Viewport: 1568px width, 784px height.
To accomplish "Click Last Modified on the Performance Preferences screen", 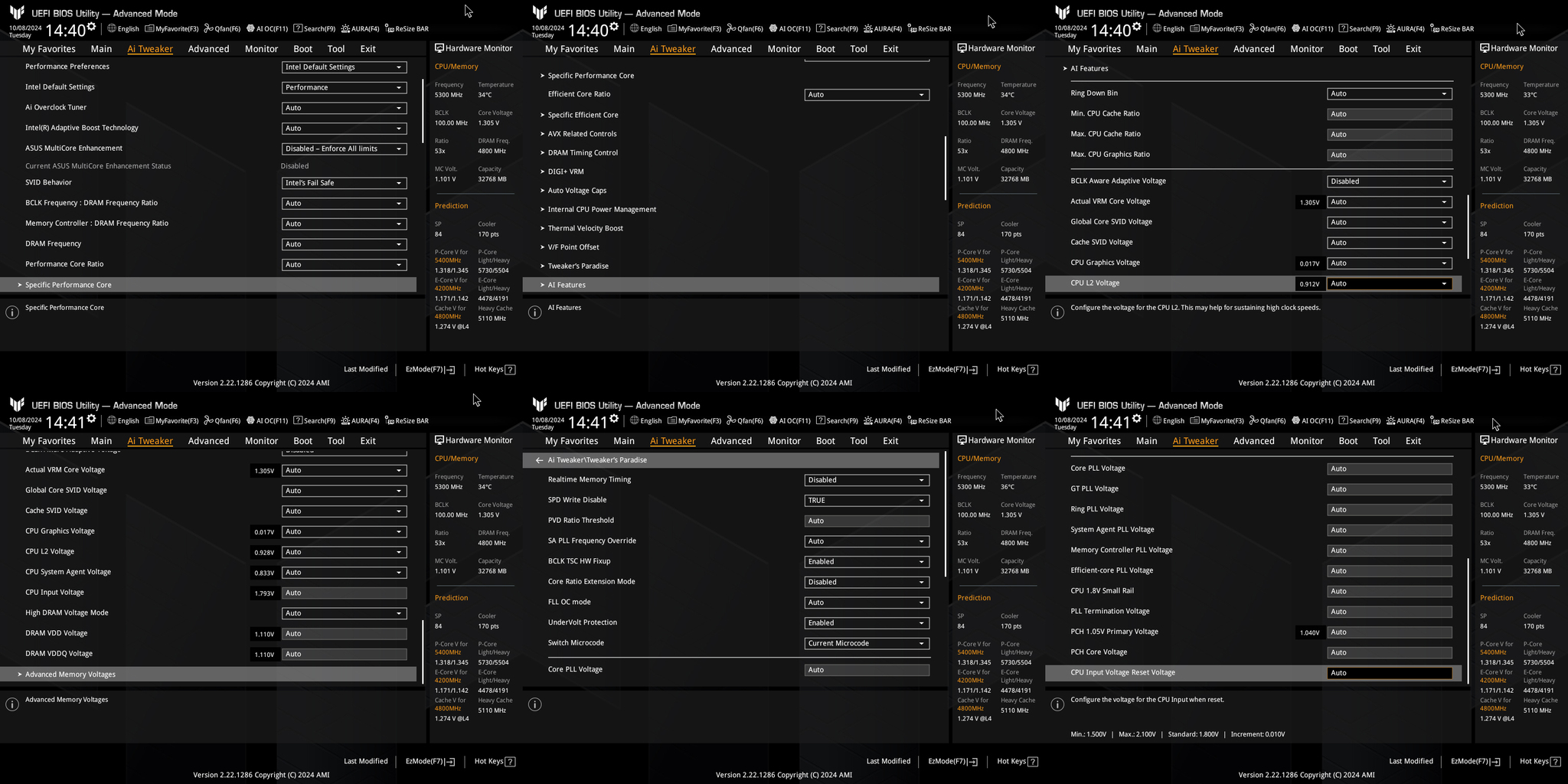I will pyautogui.click(x=365, y=369).
